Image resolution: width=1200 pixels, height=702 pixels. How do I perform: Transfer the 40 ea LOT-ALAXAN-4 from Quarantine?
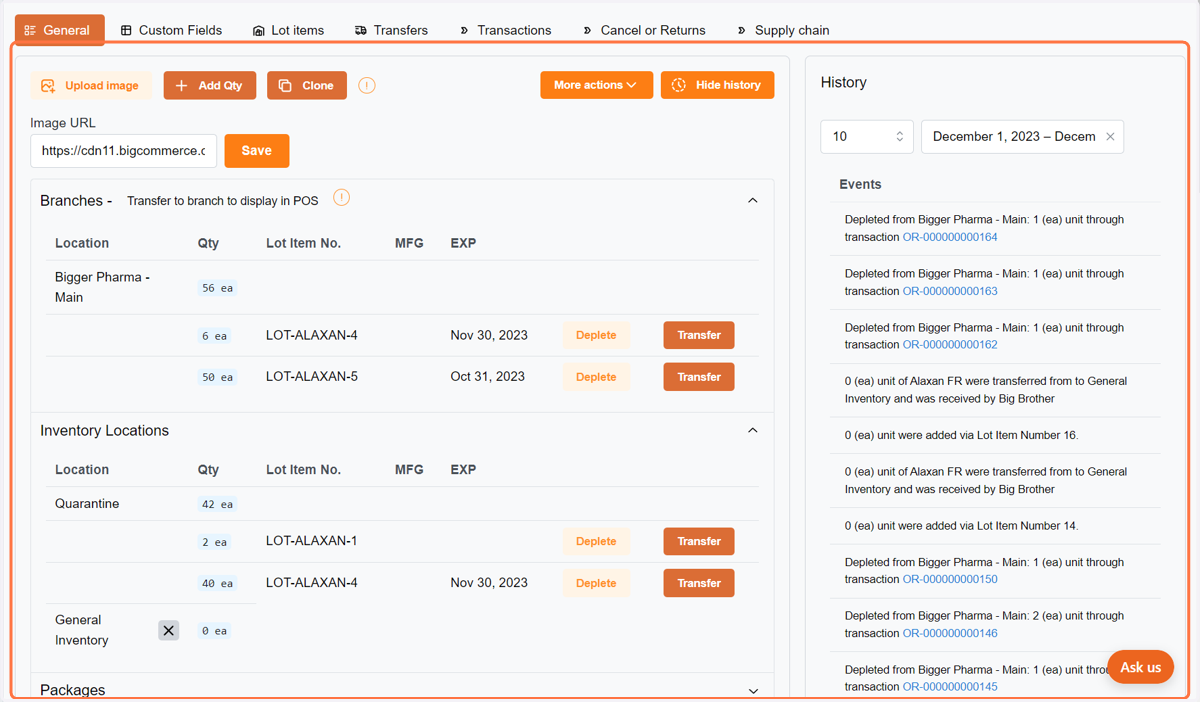point(699,583)
